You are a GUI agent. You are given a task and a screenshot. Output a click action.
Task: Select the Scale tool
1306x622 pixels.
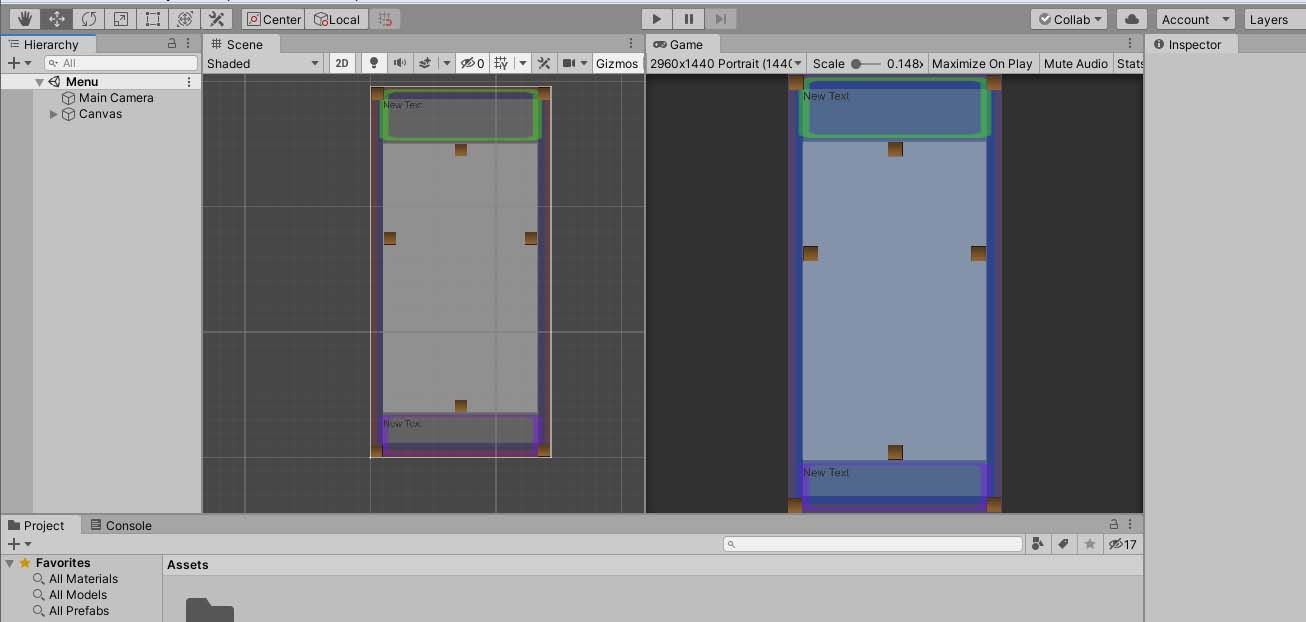click(x=120, y=19)
